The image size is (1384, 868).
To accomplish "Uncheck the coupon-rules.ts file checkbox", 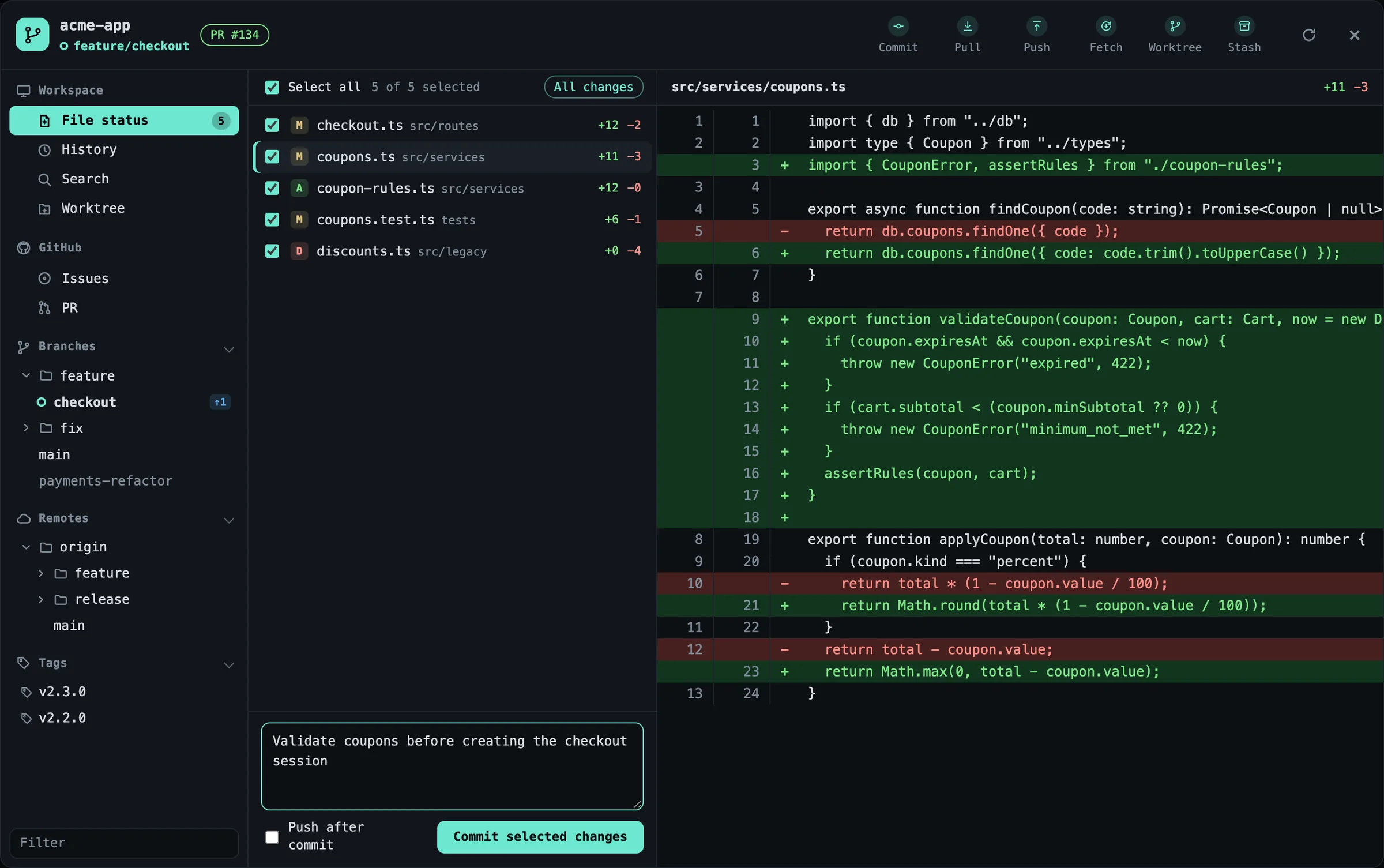I will (x=272, y=188).
